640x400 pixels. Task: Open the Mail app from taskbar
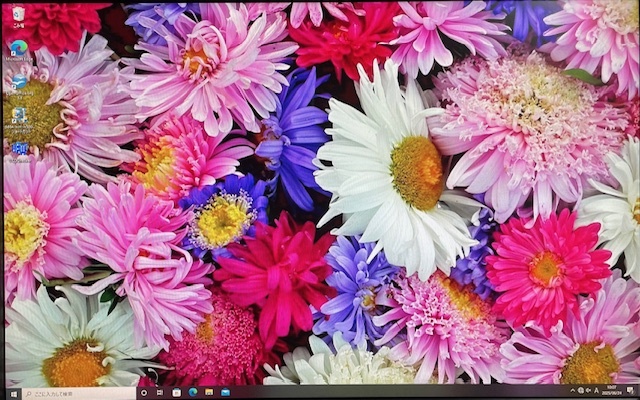[x=225, y=393]
